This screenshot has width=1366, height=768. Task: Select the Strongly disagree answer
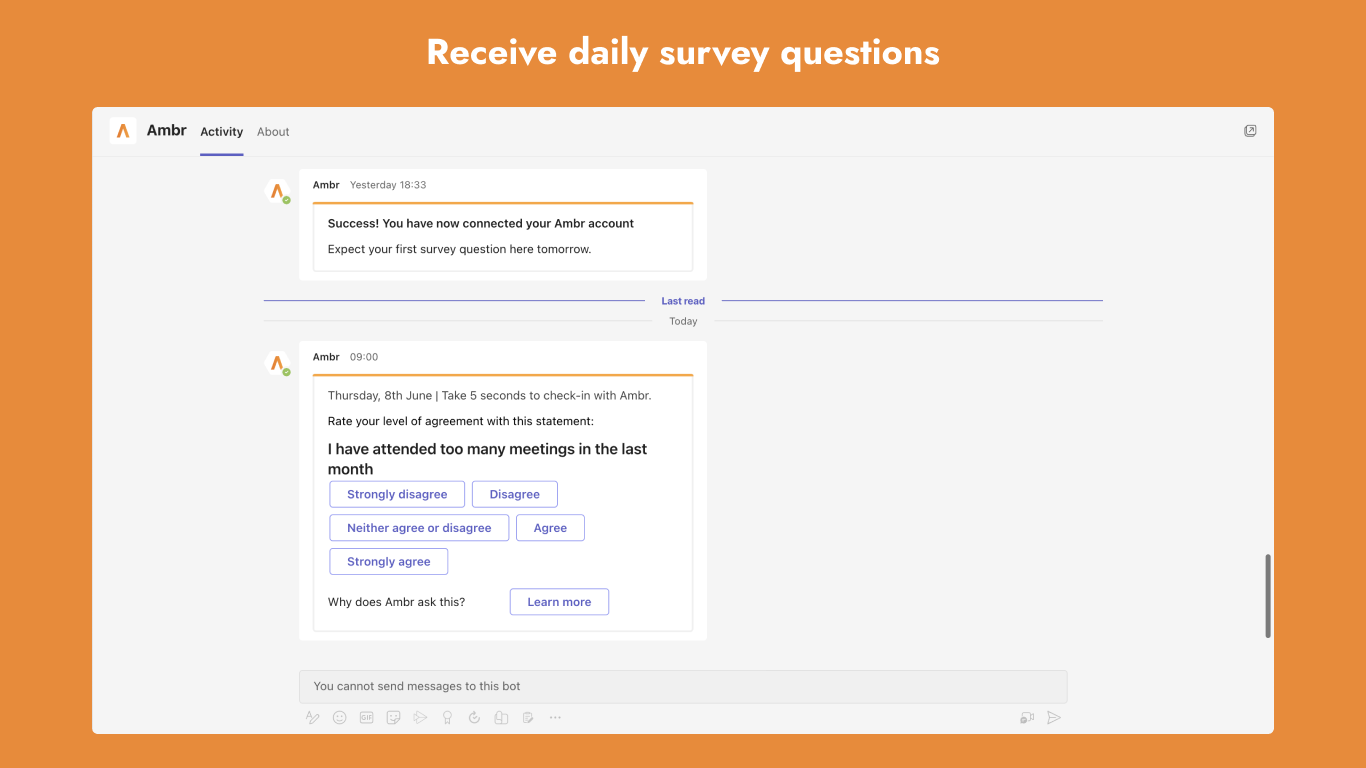click(x=397, y=494)
